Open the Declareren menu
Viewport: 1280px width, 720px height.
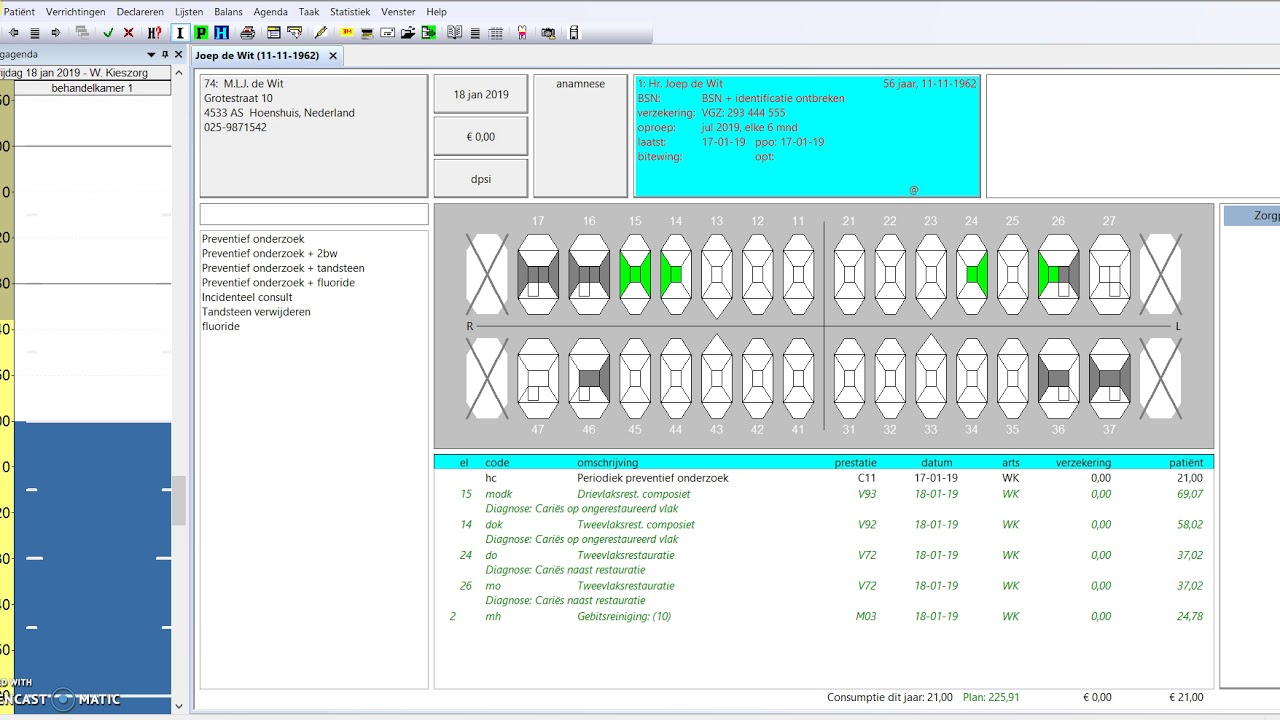tap(140, 12)
